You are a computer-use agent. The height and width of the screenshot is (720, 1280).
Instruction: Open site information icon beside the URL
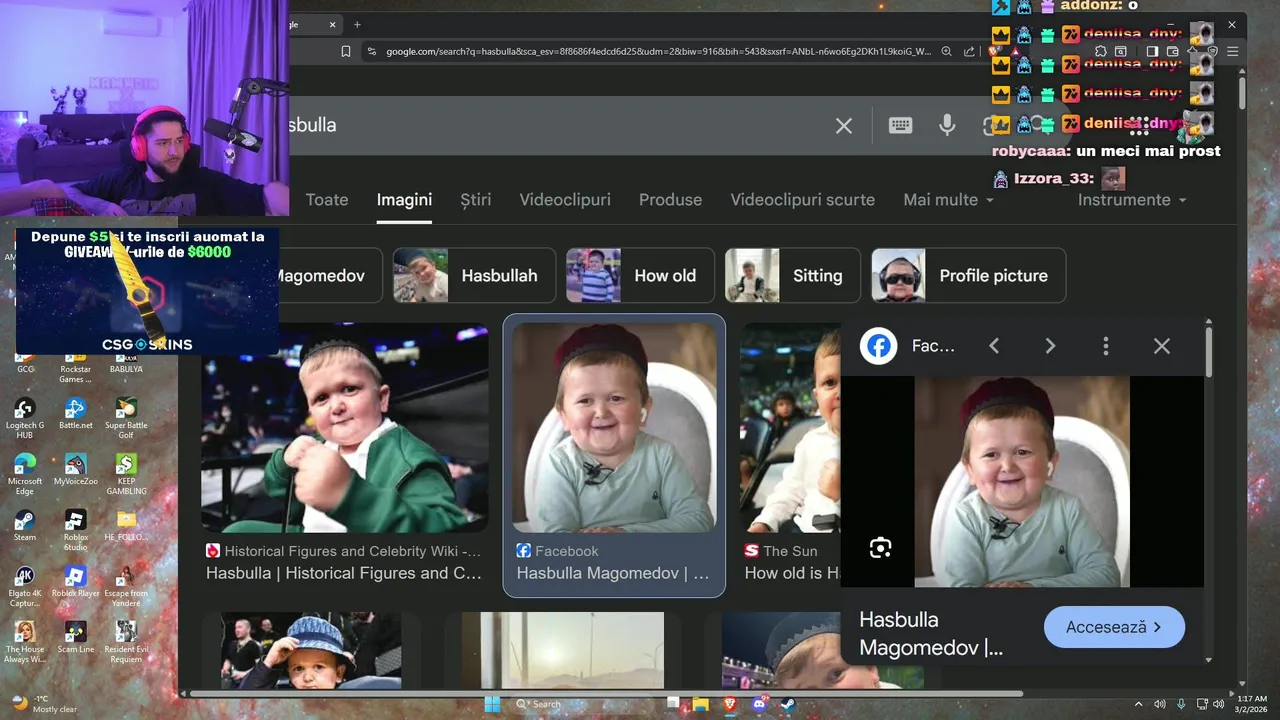(x=372, y=51)
